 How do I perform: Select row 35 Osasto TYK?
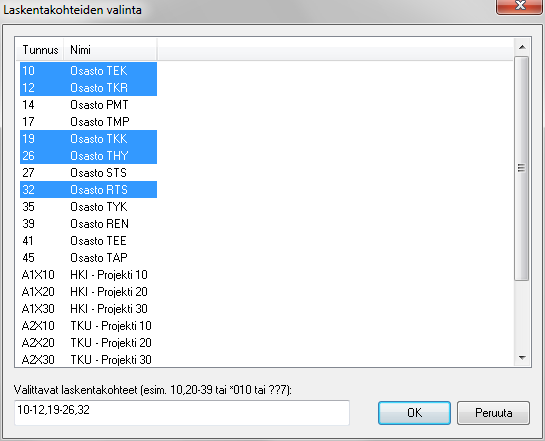(x=88, y=207)
